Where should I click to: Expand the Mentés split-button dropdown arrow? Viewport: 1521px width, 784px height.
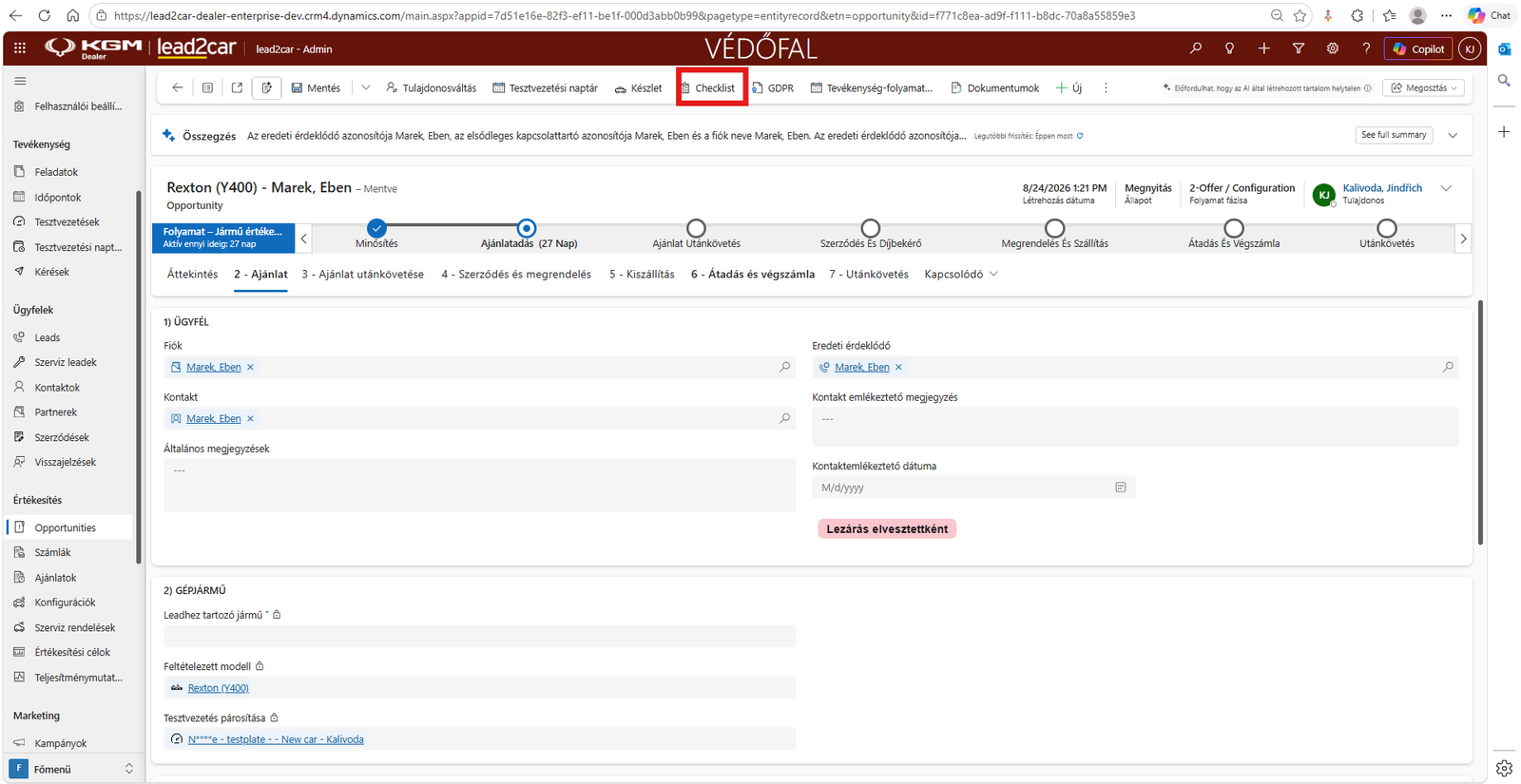366,87
